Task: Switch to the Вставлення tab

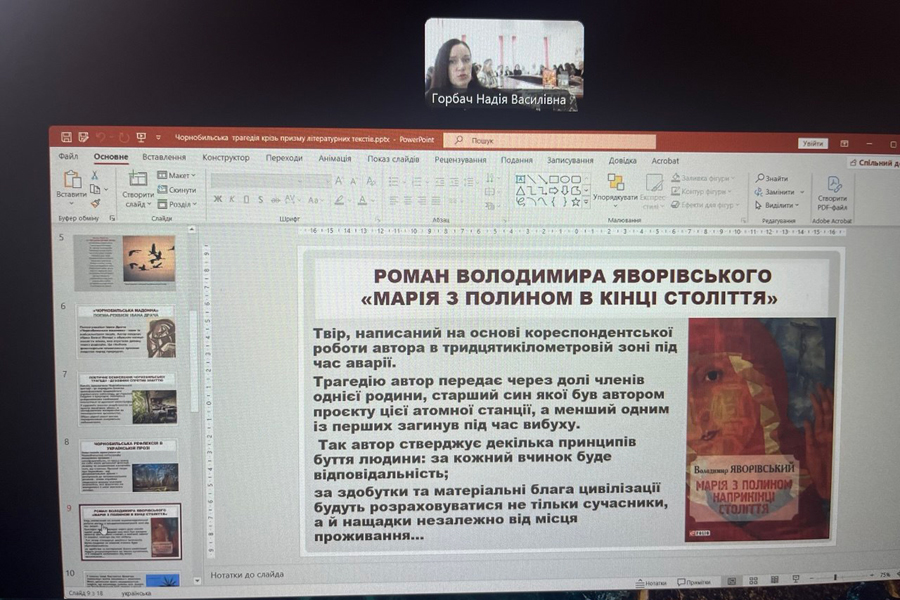Action: point(164,157)
